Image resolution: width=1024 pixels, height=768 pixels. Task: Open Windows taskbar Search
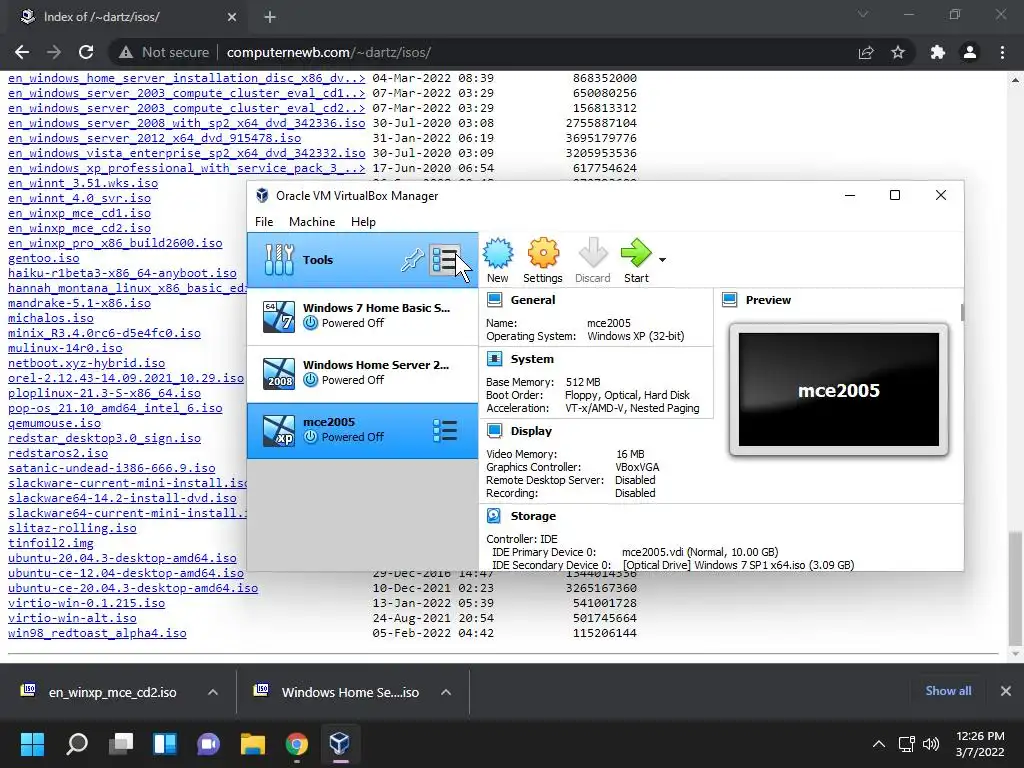click(77, 743)
